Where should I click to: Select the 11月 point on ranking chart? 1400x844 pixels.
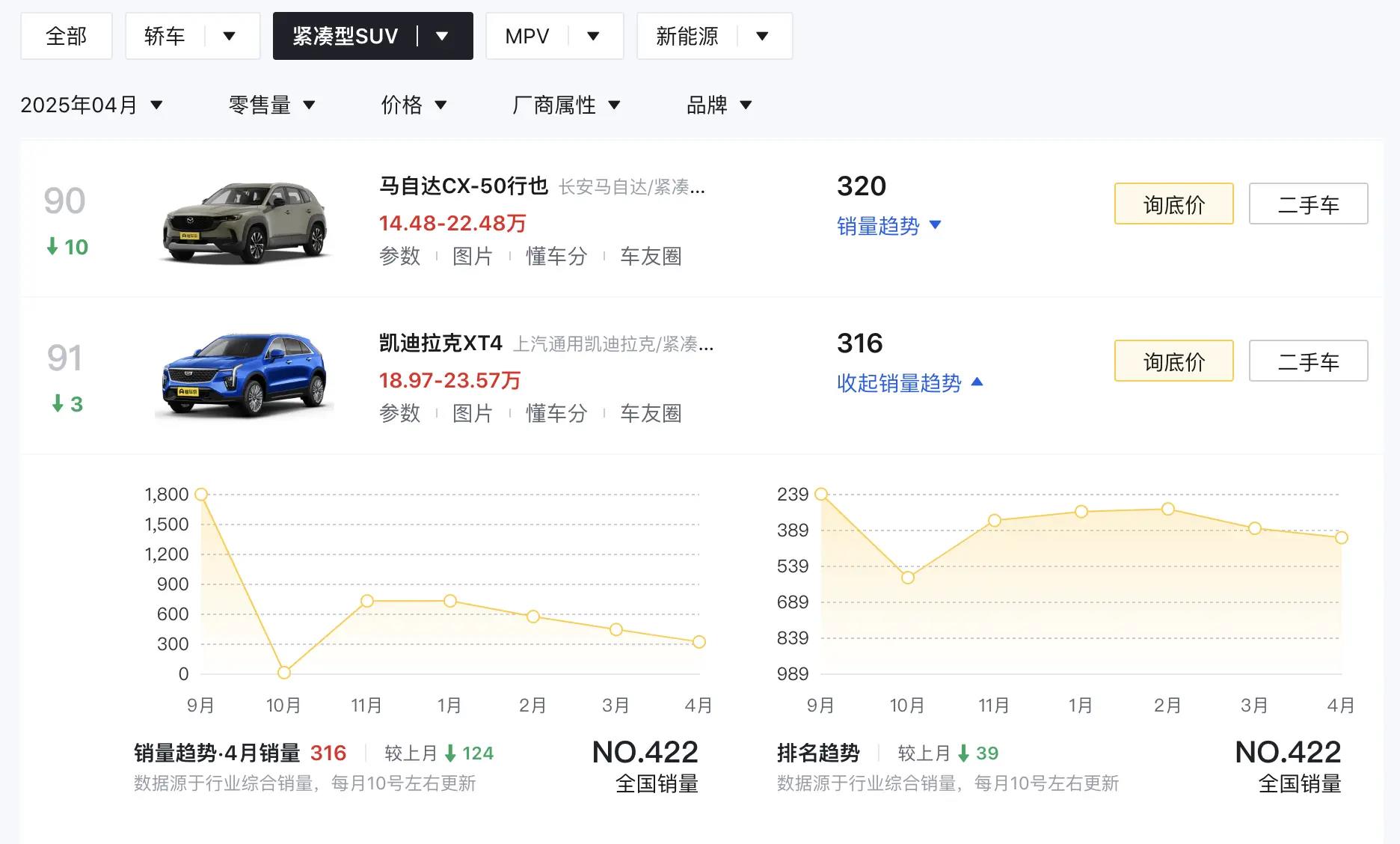pos(995,520)
